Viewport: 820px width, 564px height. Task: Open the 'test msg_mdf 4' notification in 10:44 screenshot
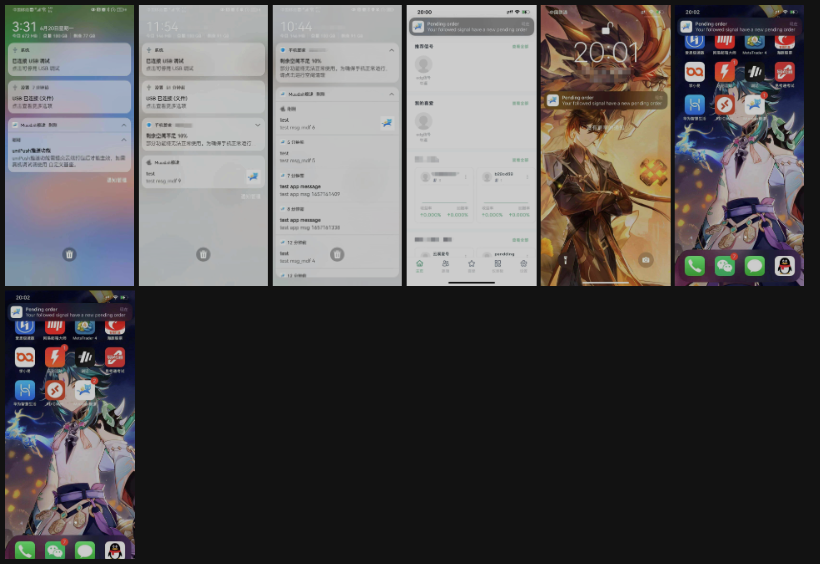pos(337,252)
